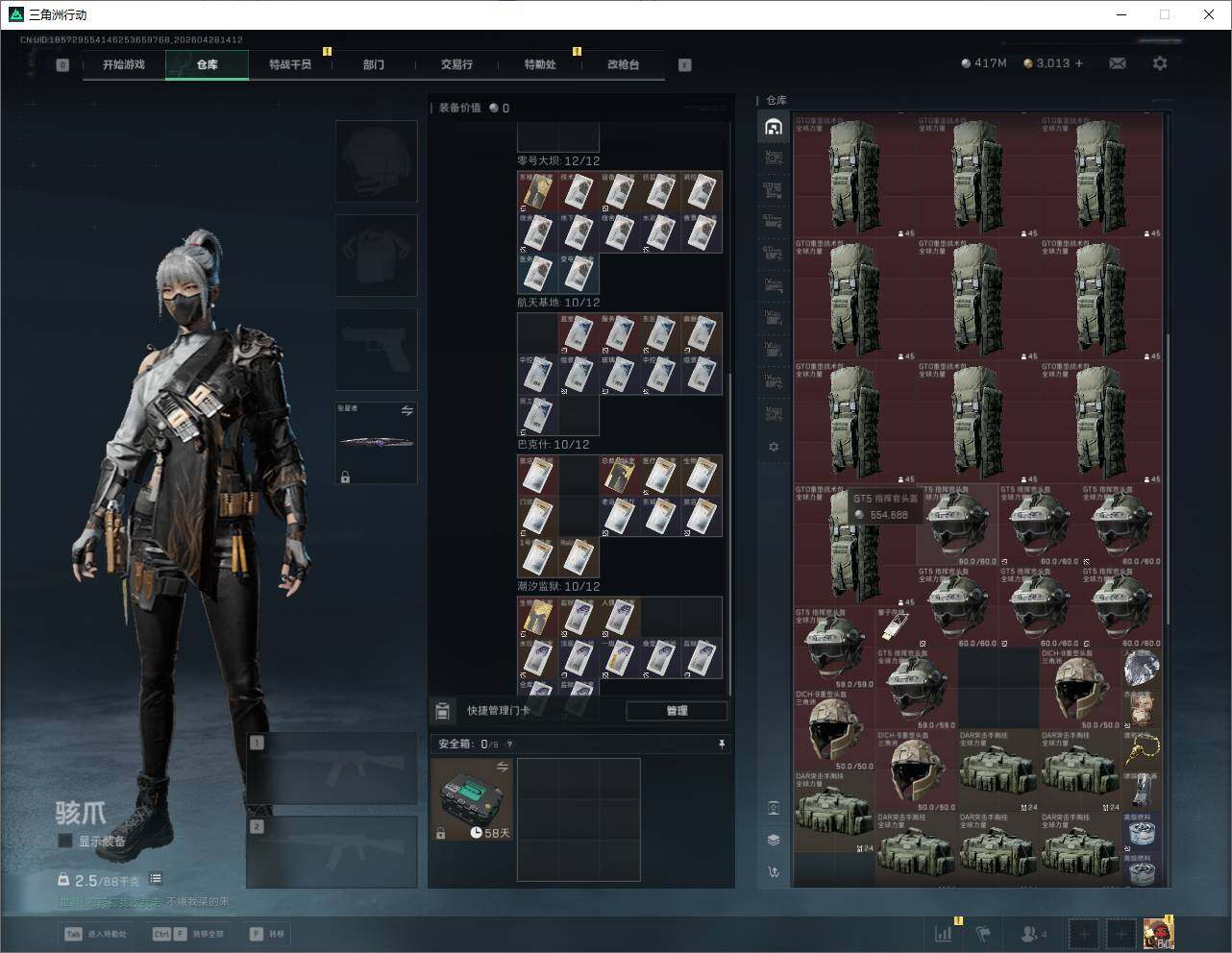Click the warehouse sort arrows icon
The height and width of the screenshot is (953, 1232).
774,872
